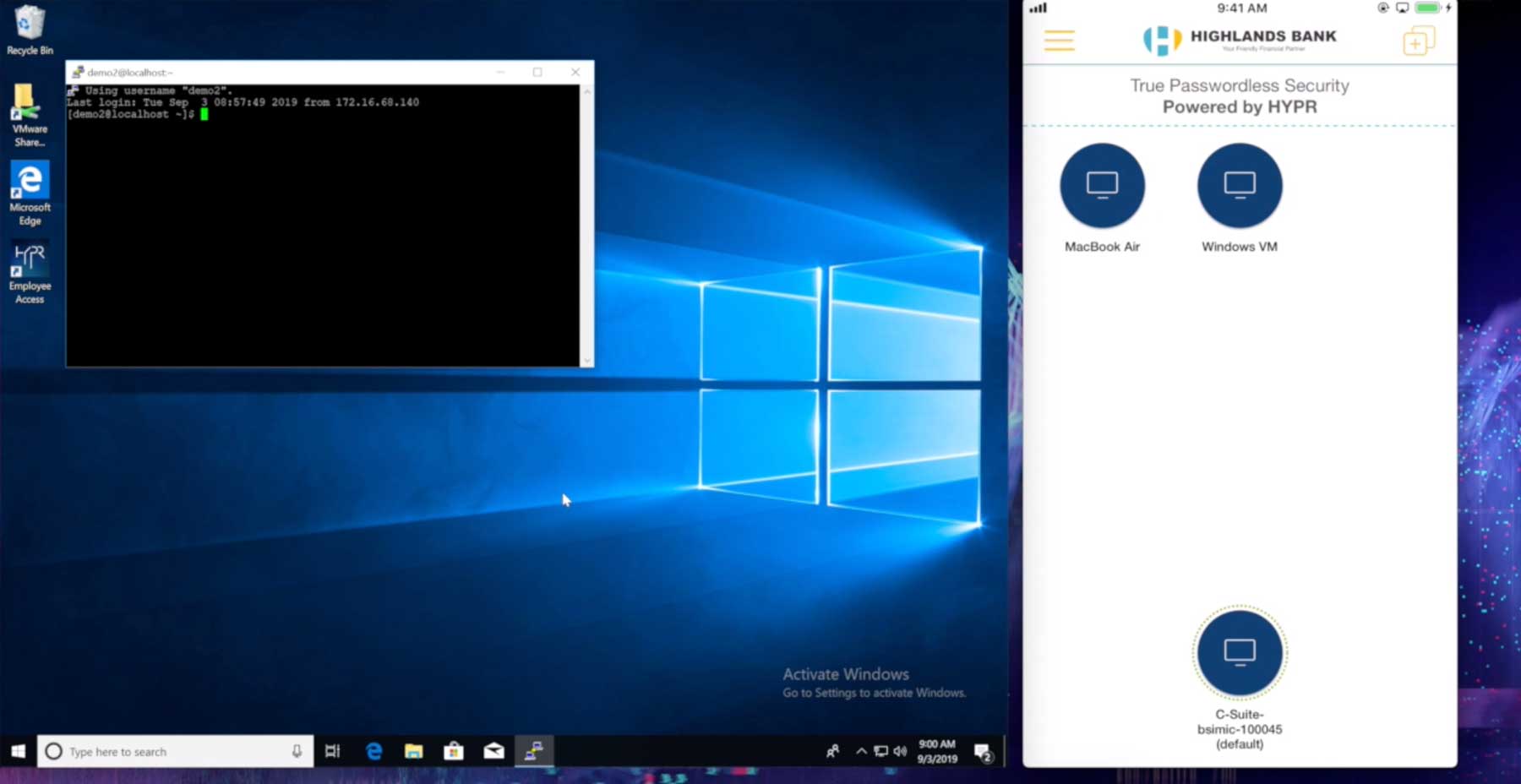Click the Cortana search circle icon
This screenshot has height=784, width=1521.
pos(53,751)
